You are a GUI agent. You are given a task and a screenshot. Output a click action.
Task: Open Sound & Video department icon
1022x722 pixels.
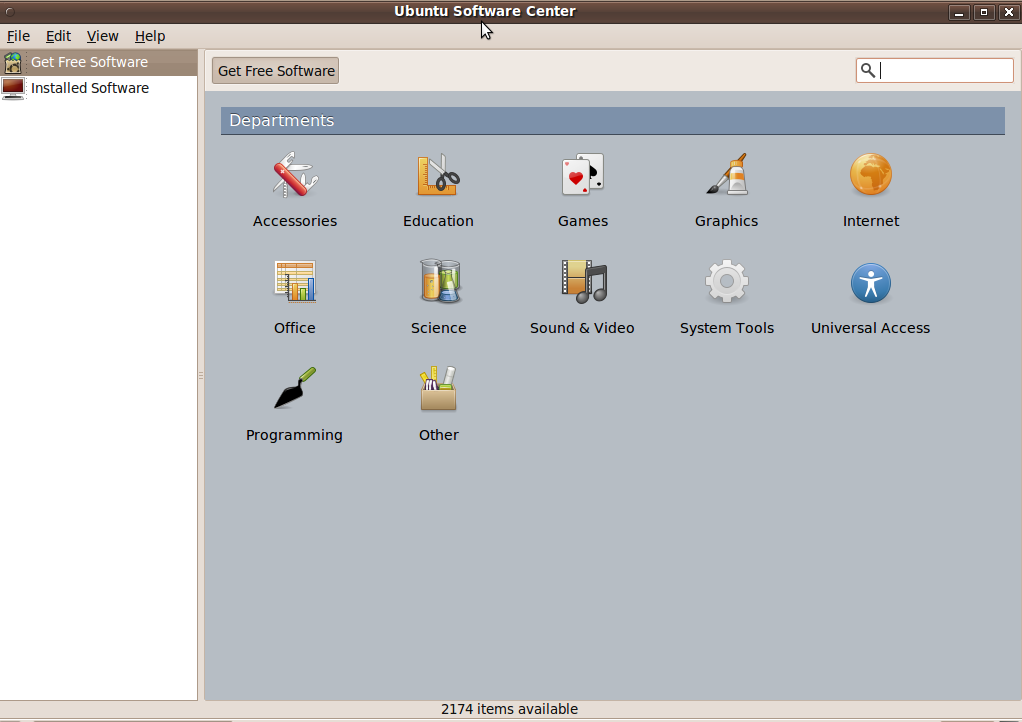point(582,282)
